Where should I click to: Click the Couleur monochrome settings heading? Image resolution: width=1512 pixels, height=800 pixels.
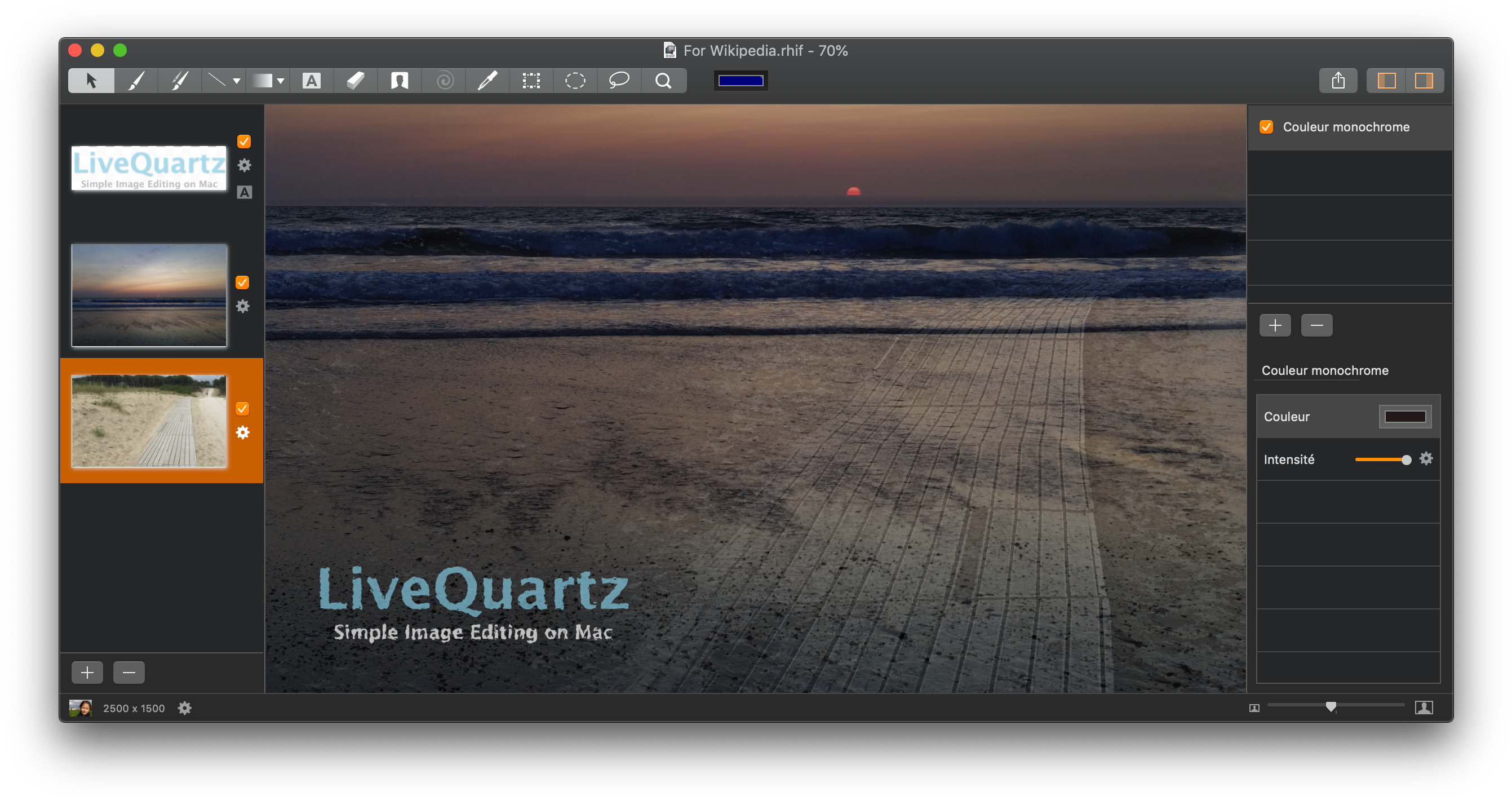click(1325, 370)
